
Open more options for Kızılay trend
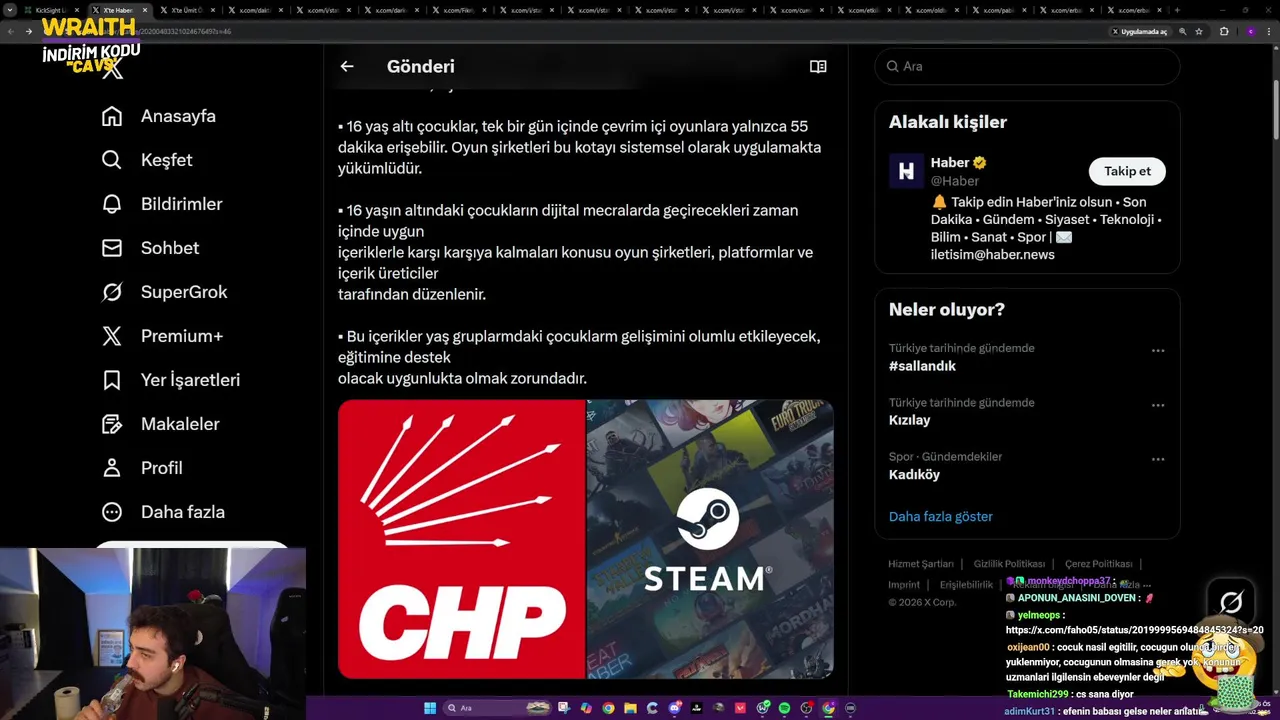tap(1158, 405)
